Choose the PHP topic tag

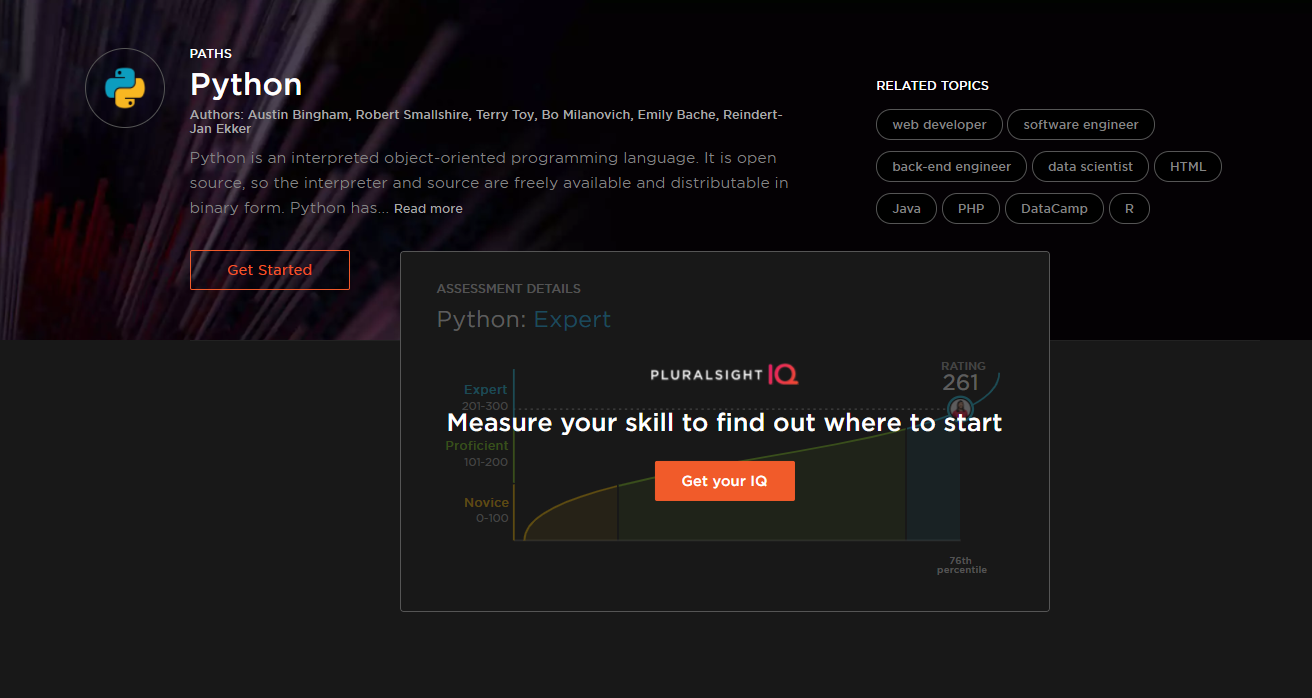[x=971, y=209]
